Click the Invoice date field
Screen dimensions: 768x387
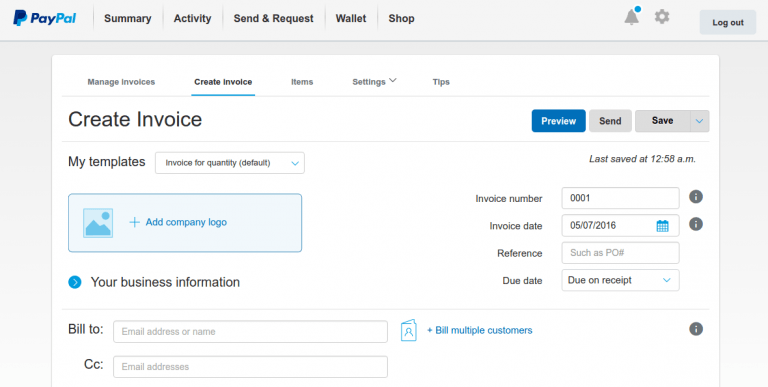pyautogui.click(x=620, y=225)
